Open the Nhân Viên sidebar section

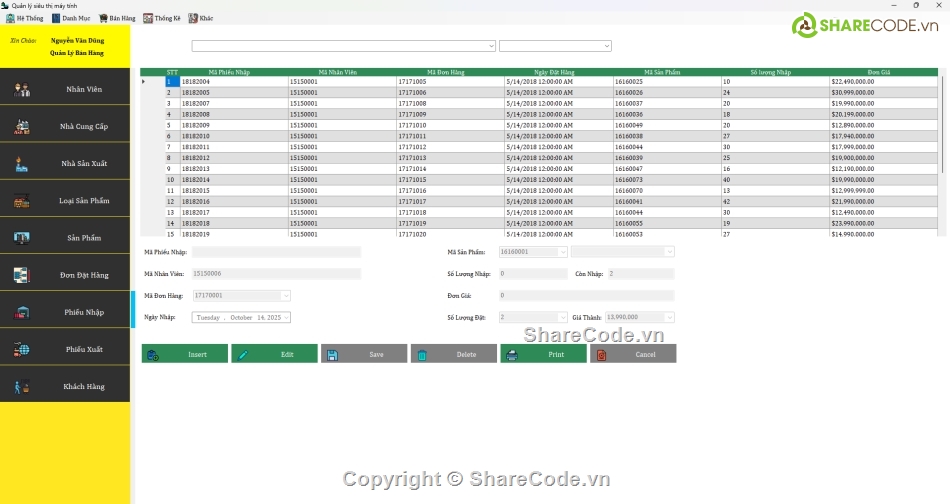[x=65, y=90]
